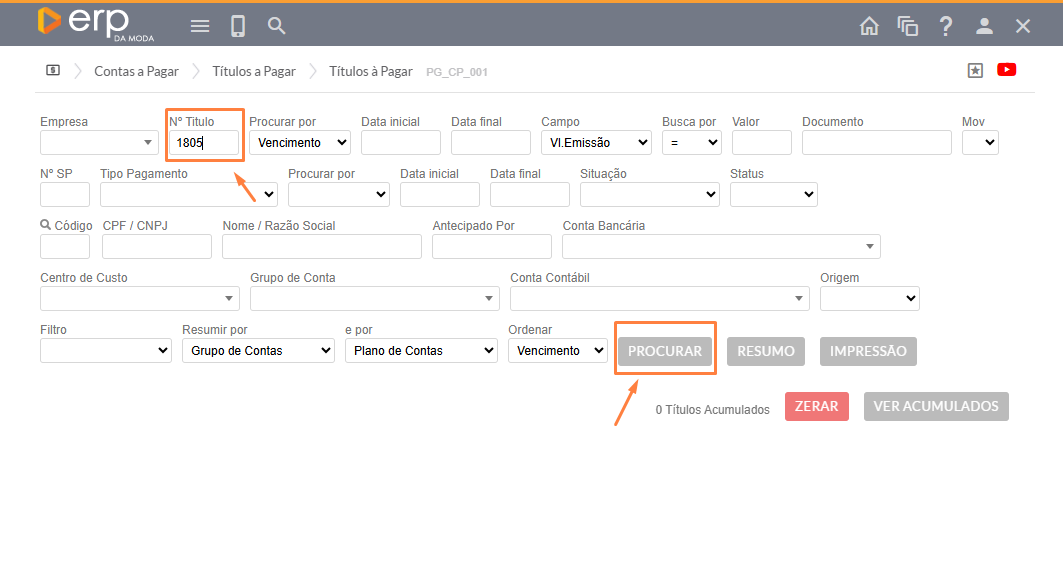Image resolution: width=1063 pixels, height=576 pixels.
Task: Click into the Nome / Razão Social field
Action: [x=322, y=247]
